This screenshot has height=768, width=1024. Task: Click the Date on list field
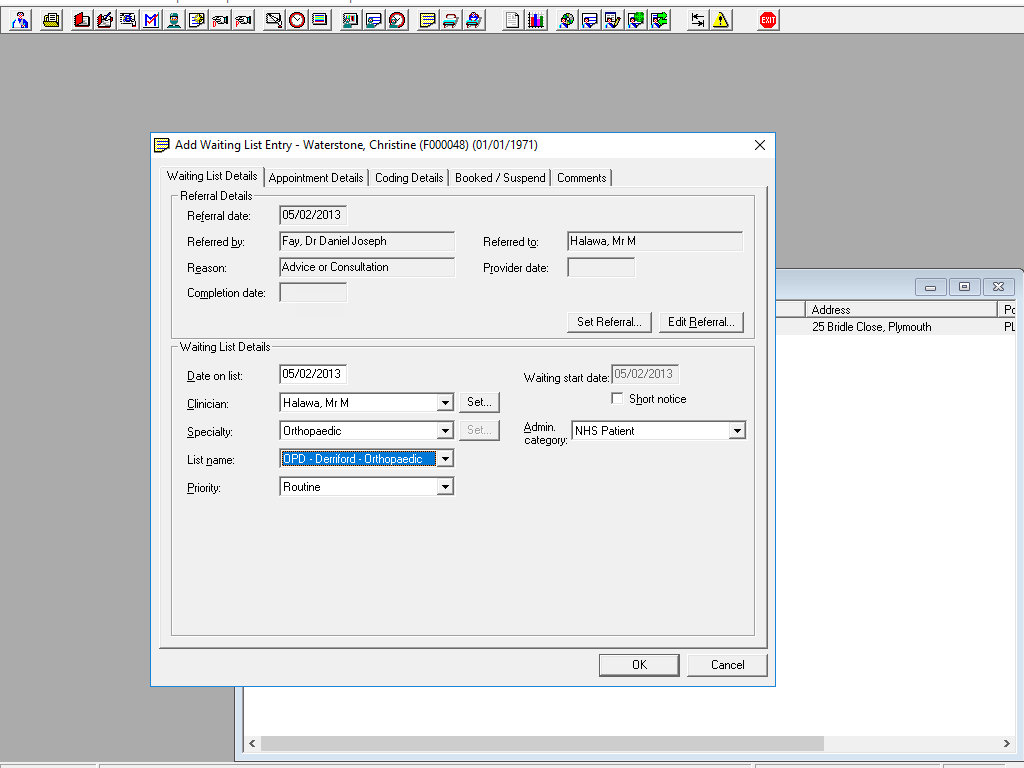pyautogui.click(x=313, y=374)
